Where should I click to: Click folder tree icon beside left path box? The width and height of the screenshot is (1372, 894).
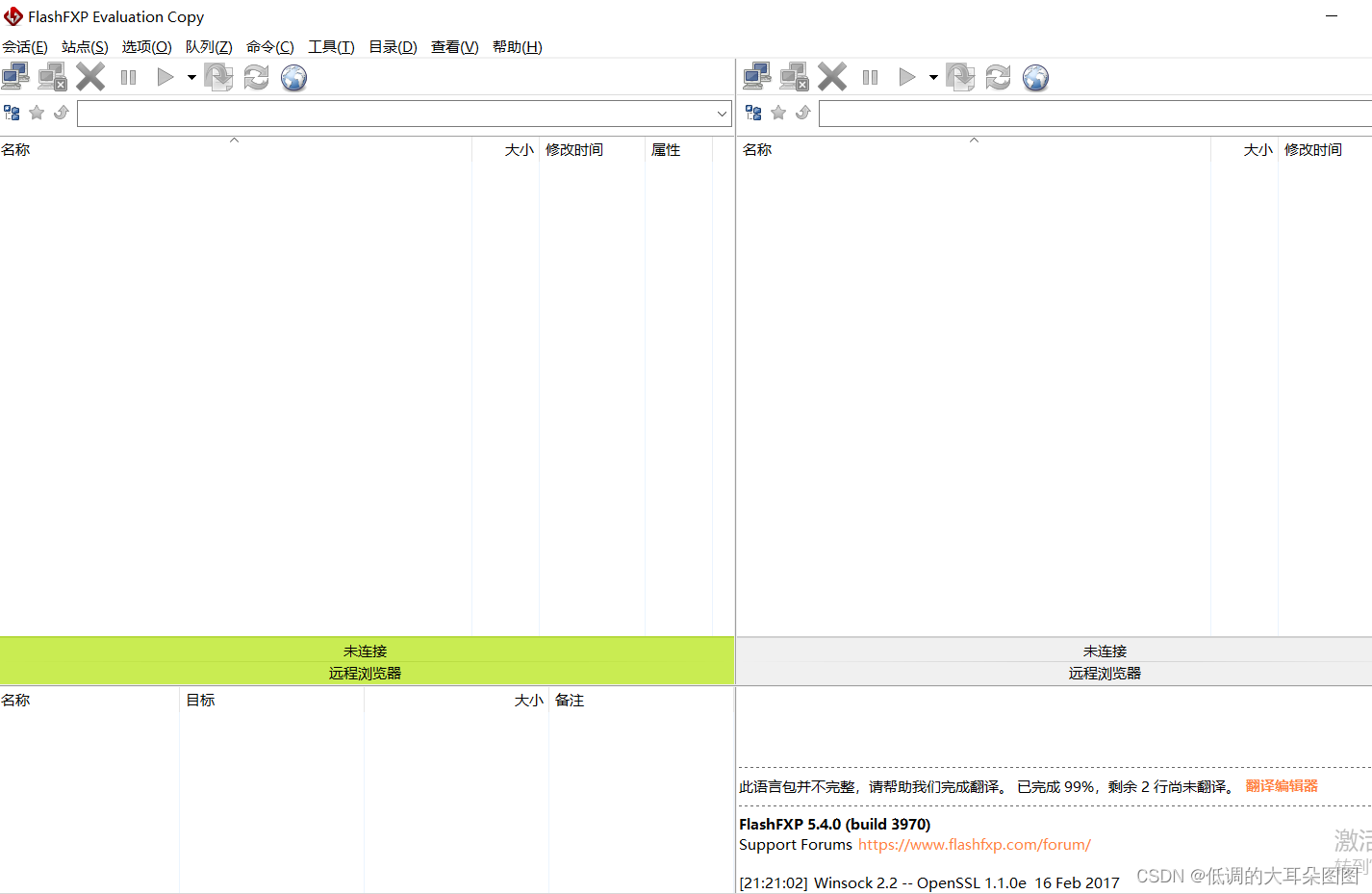(12, 113)
